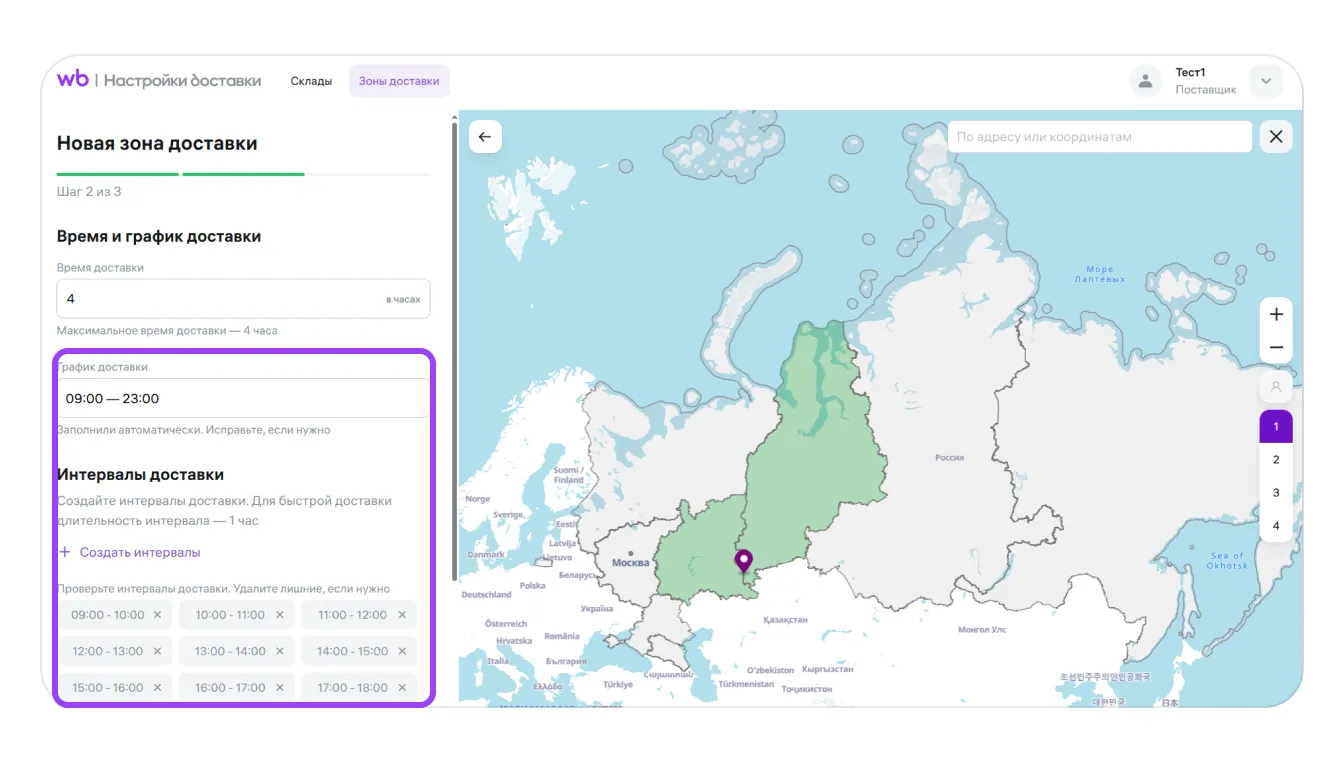This screenshot has height=762, width=1344.
Task: Click the Время доставки hours input
Action: point(220,299)
